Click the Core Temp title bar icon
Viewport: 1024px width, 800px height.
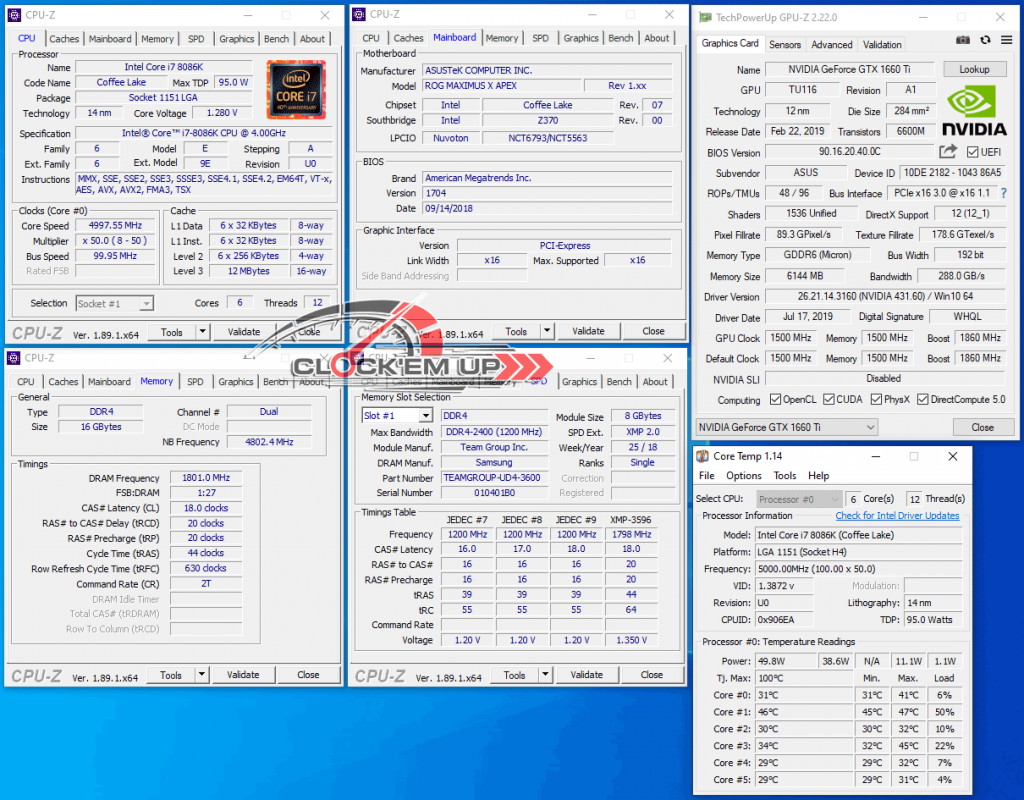704,457
